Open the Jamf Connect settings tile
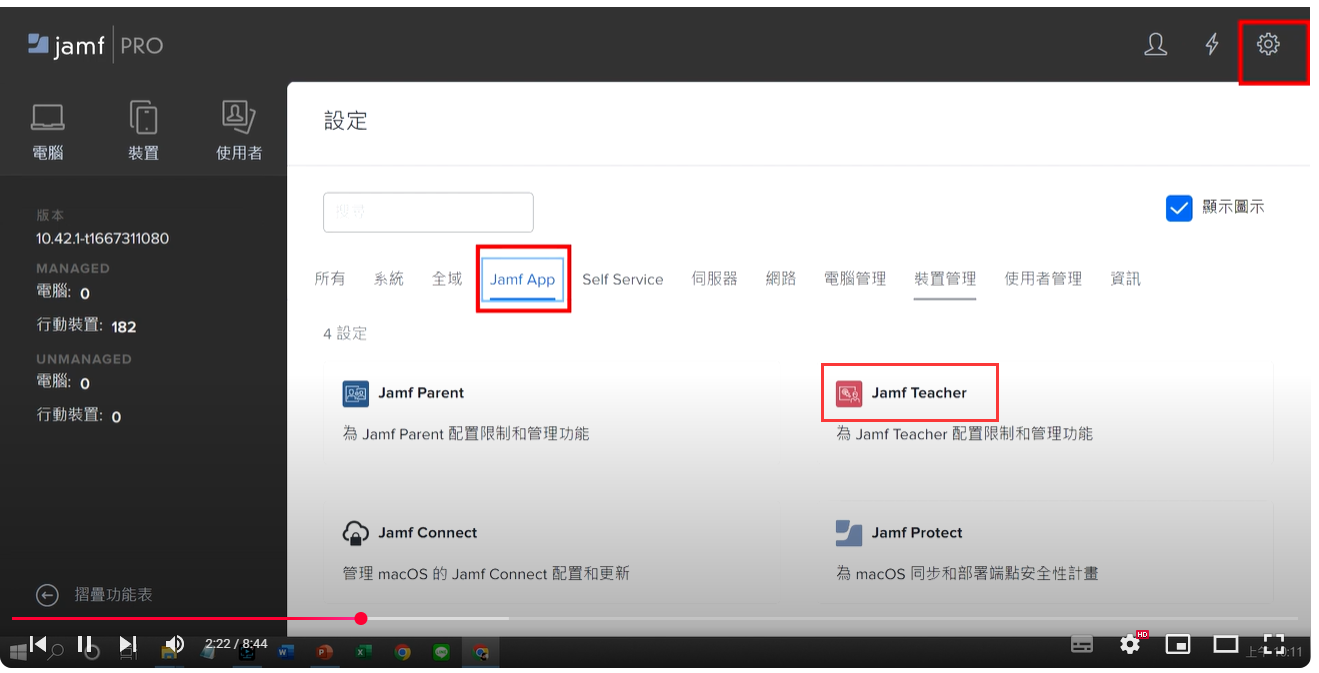The width and height of the screenshot is (1319, 673). click(427, 533)
